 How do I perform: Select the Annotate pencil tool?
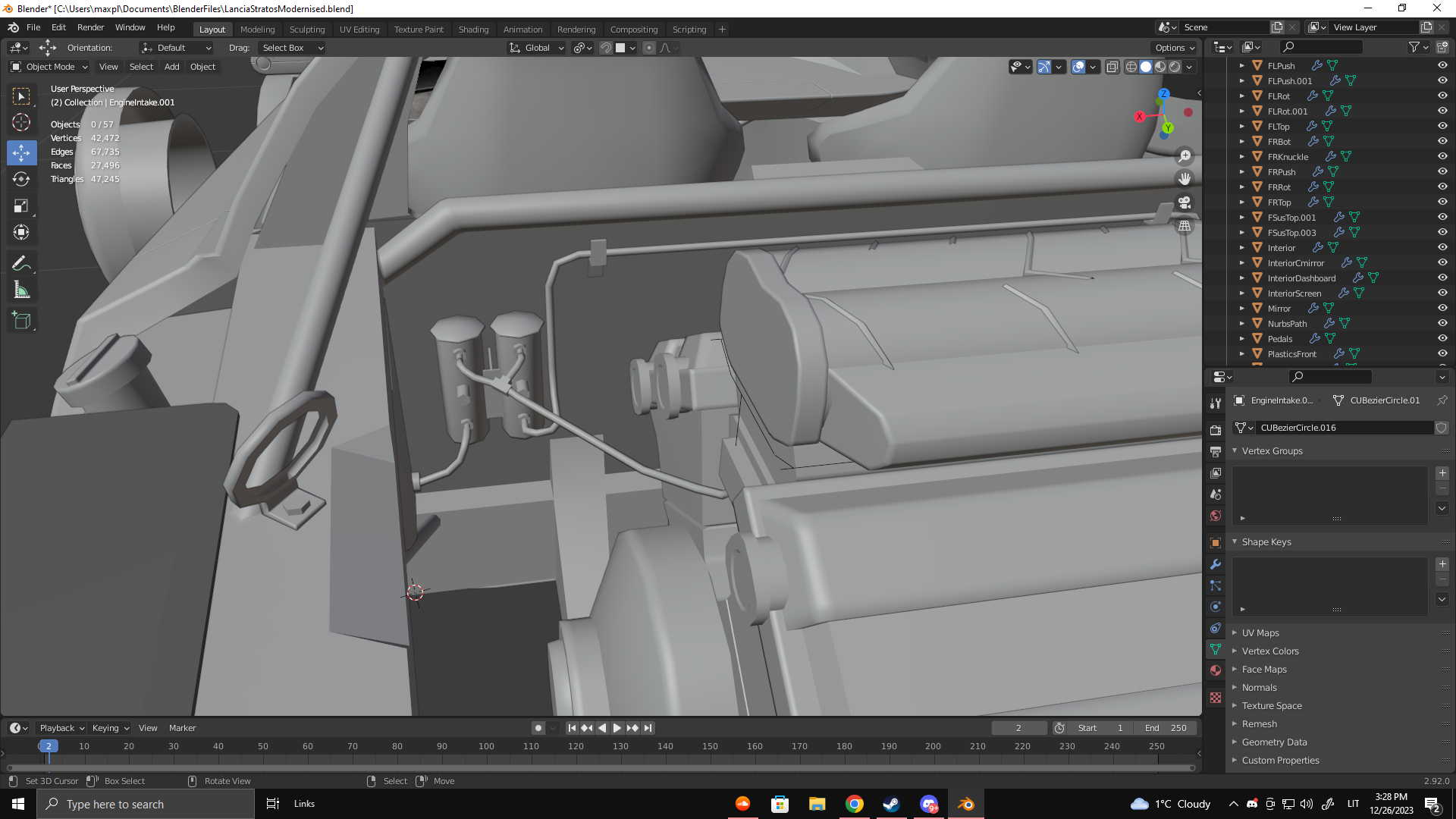(x=21, y=263)
